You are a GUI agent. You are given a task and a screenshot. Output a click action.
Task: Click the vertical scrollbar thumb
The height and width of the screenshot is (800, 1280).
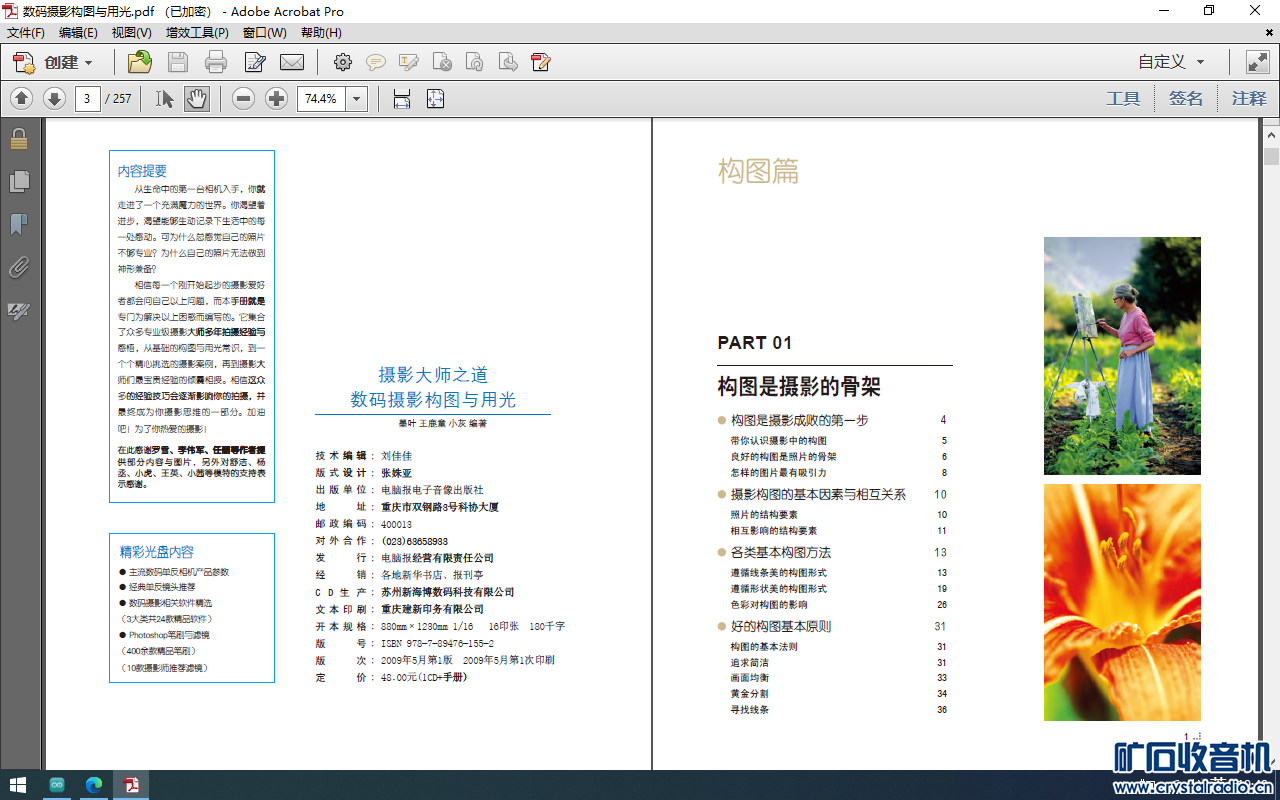tap(1271, 156)
